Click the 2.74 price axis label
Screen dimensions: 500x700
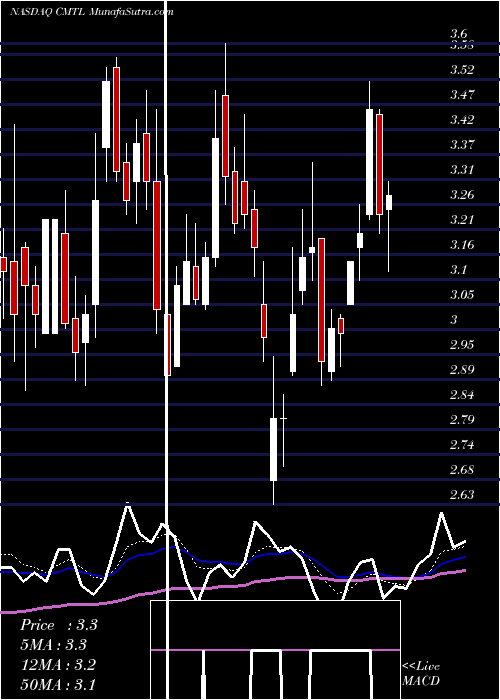[462, 445]
